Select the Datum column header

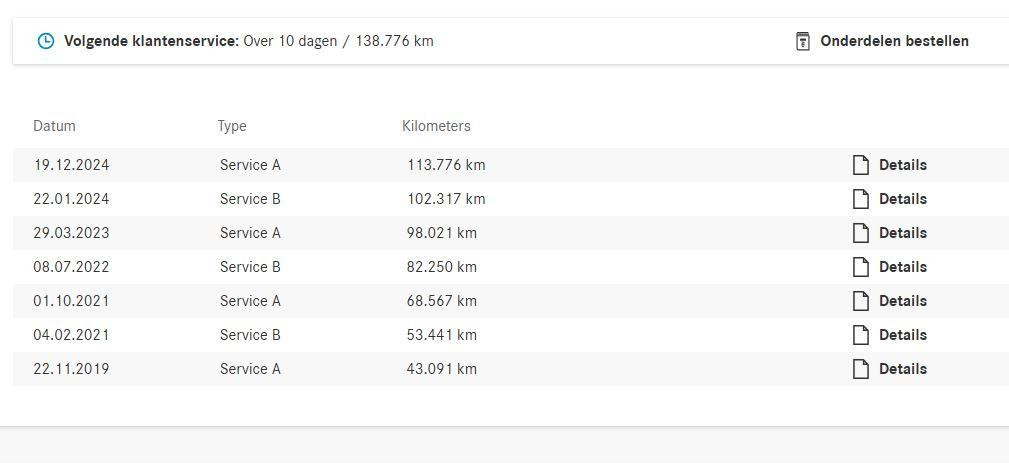pos(54,126)
